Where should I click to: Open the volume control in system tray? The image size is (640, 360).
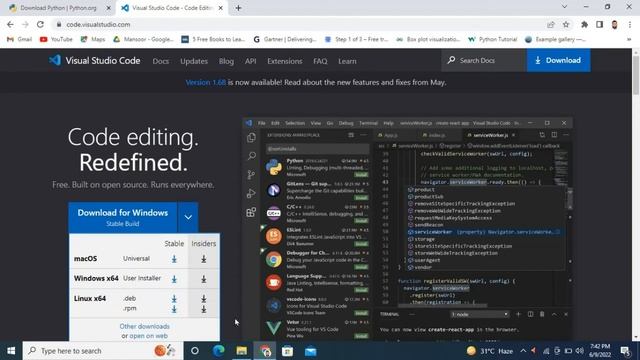pyautogui.click(x=579, y=351)
